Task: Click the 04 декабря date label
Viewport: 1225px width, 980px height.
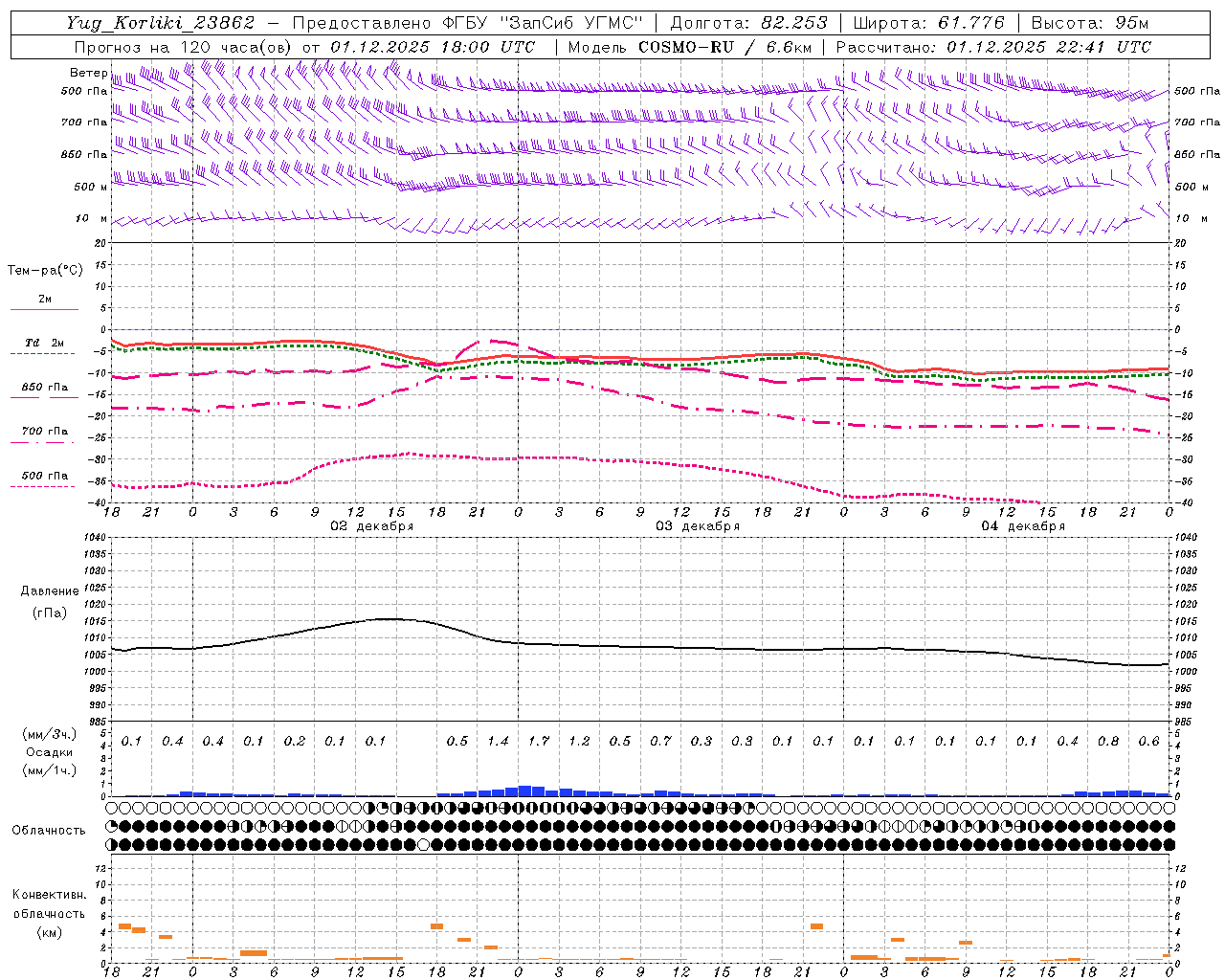Action: click(x=1023, y=526)
